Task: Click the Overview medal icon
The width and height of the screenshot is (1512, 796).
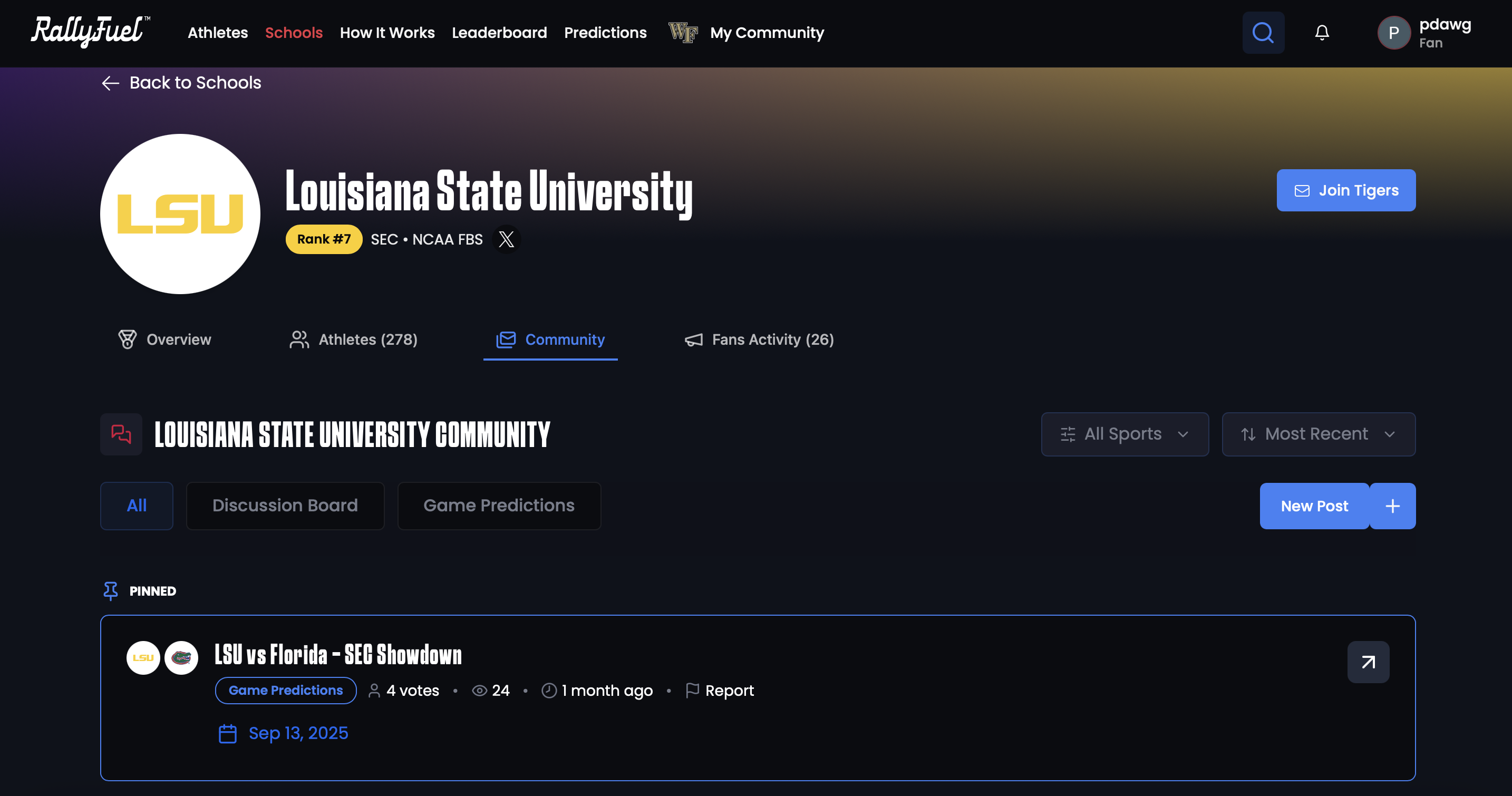Action: pyautogui.click(x=128, y=339)
